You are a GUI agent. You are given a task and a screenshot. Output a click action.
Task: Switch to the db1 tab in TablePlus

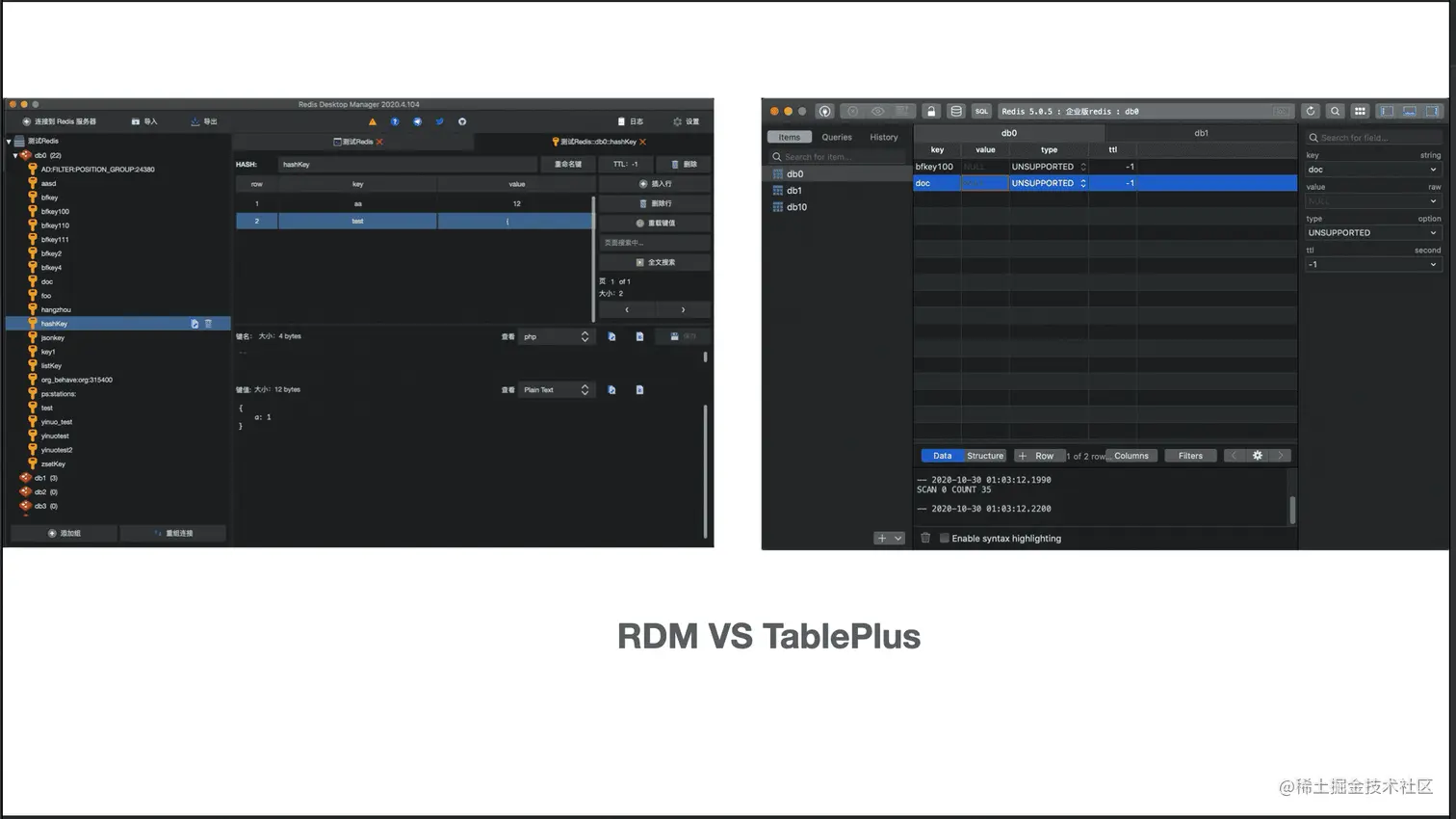pos(1201,133)
